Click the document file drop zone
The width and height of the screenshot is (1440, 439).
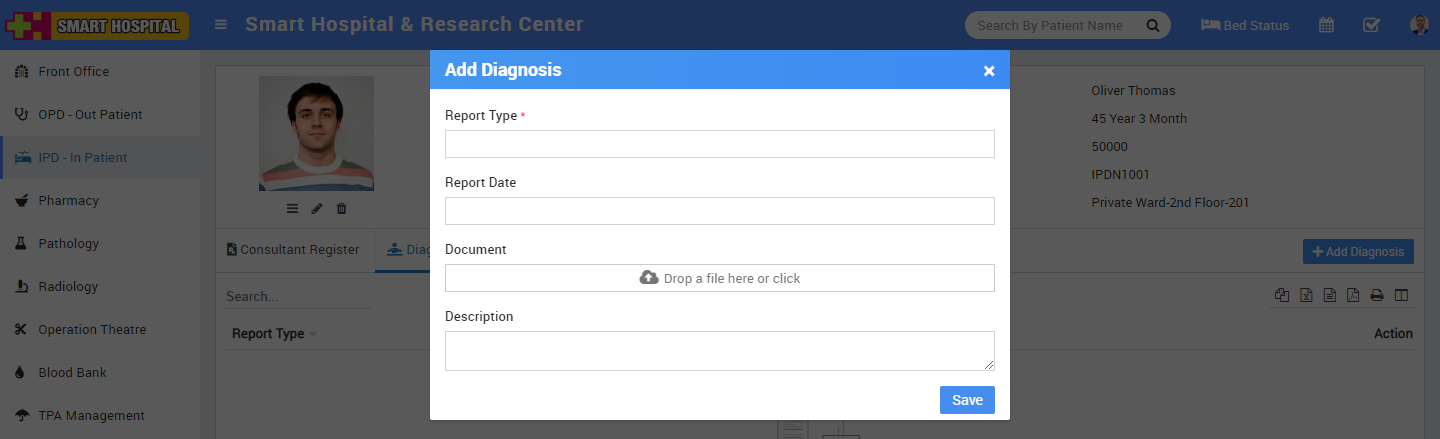719,278
